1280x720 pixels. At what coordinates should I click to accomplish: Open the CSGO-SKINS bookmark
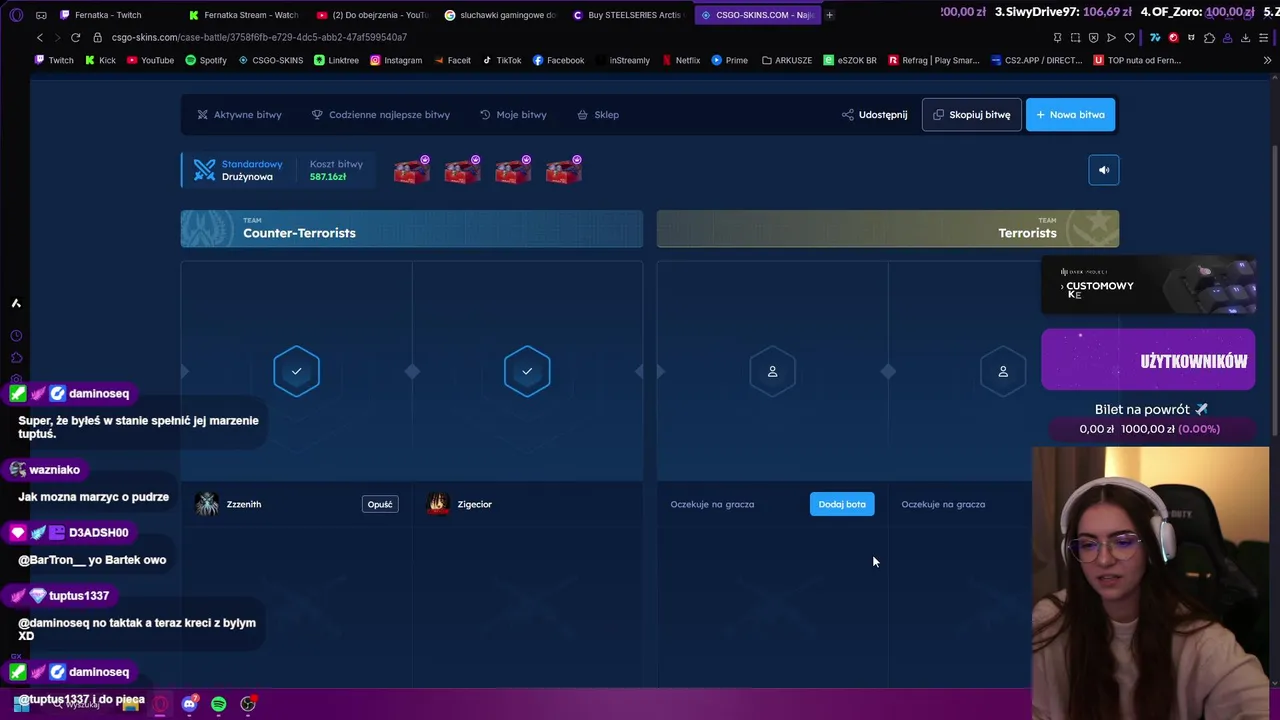click(x=271, y=60)
